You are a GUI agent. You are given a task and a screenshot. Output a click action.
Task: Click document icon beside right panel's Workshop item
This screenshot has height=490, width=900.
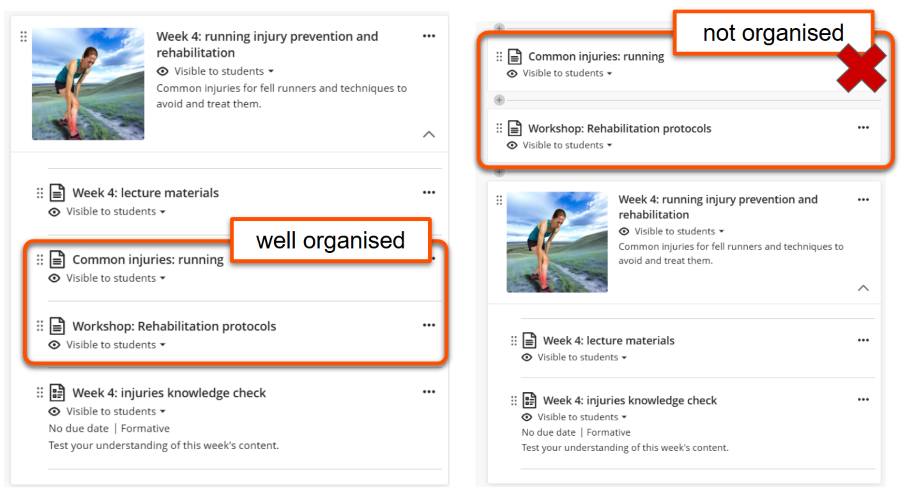pos(515,128)
